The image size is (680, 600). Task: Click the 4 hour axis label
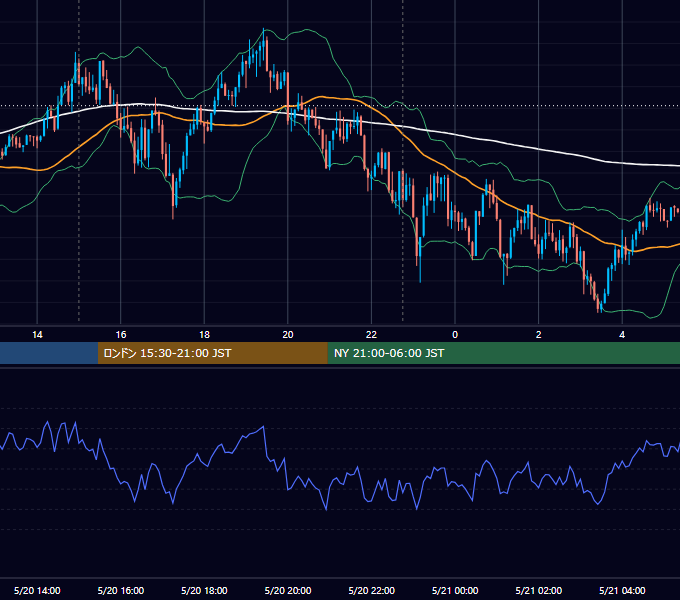click(x=622, y=335)
